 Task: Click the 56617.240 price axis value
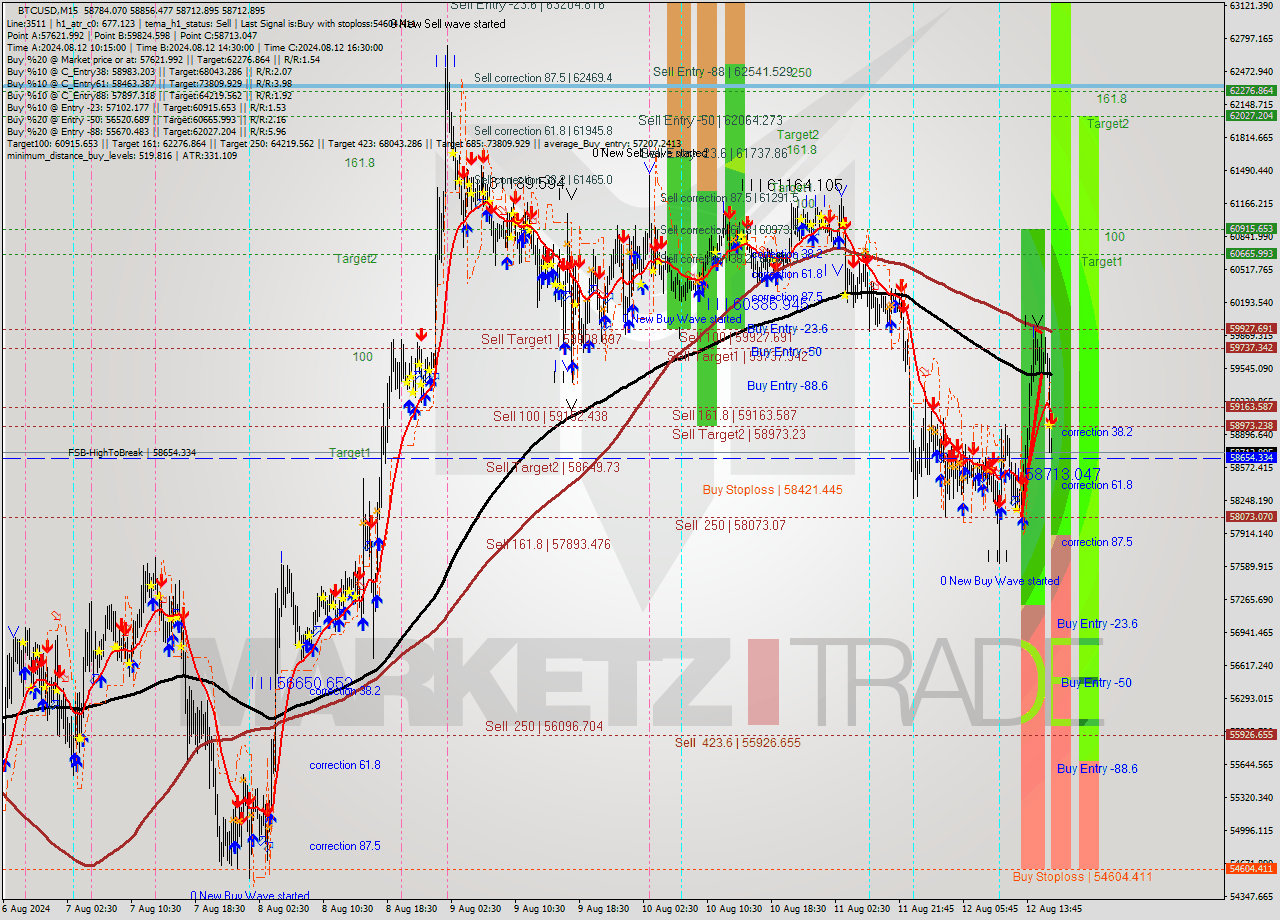1250,666
